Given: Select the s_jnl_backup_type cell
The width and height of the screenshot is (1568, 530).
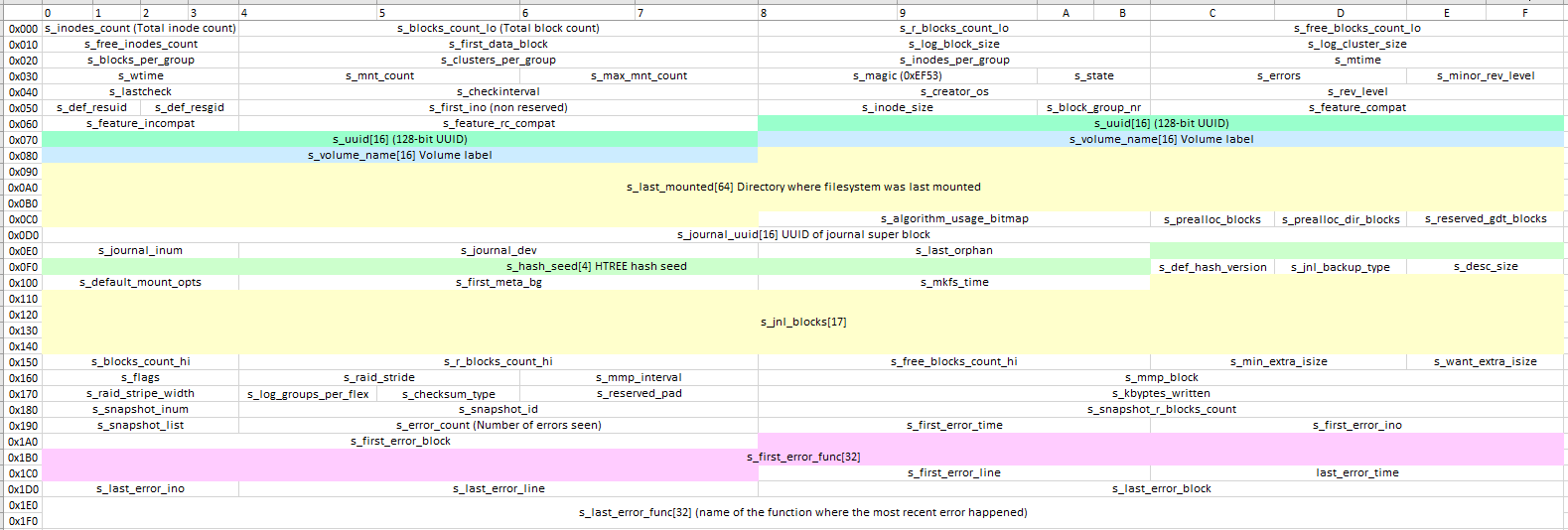Looking at the screenshot, I should point(1341,267).
